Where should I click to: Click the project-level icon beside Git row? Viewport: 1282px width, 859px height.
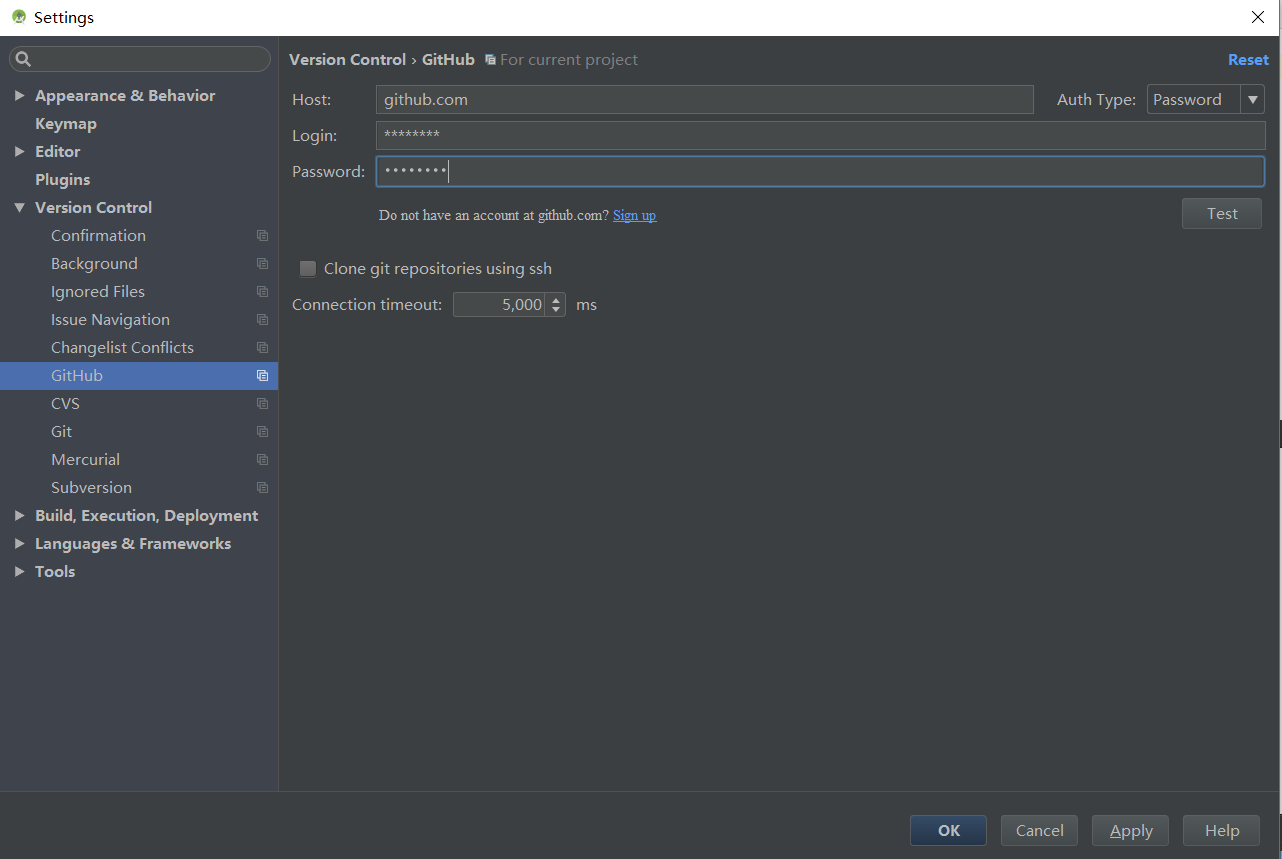pyautogui.click(x=262, y=432)
